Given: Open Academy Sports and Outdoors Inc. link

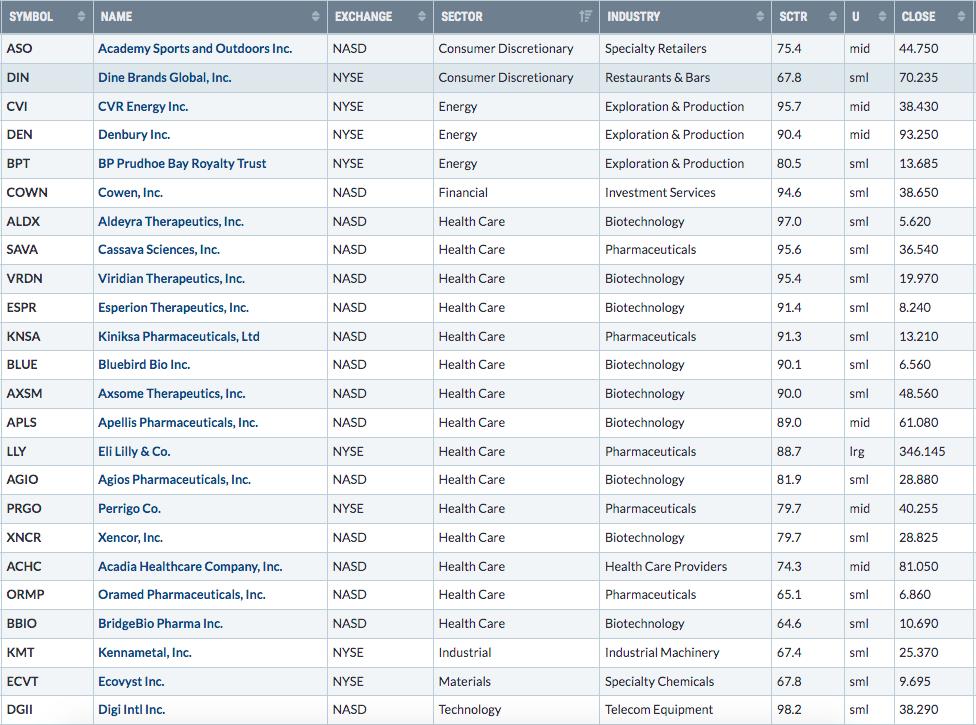Looking at the screenshot, I should pyautogui.click(x=195, y=49).
